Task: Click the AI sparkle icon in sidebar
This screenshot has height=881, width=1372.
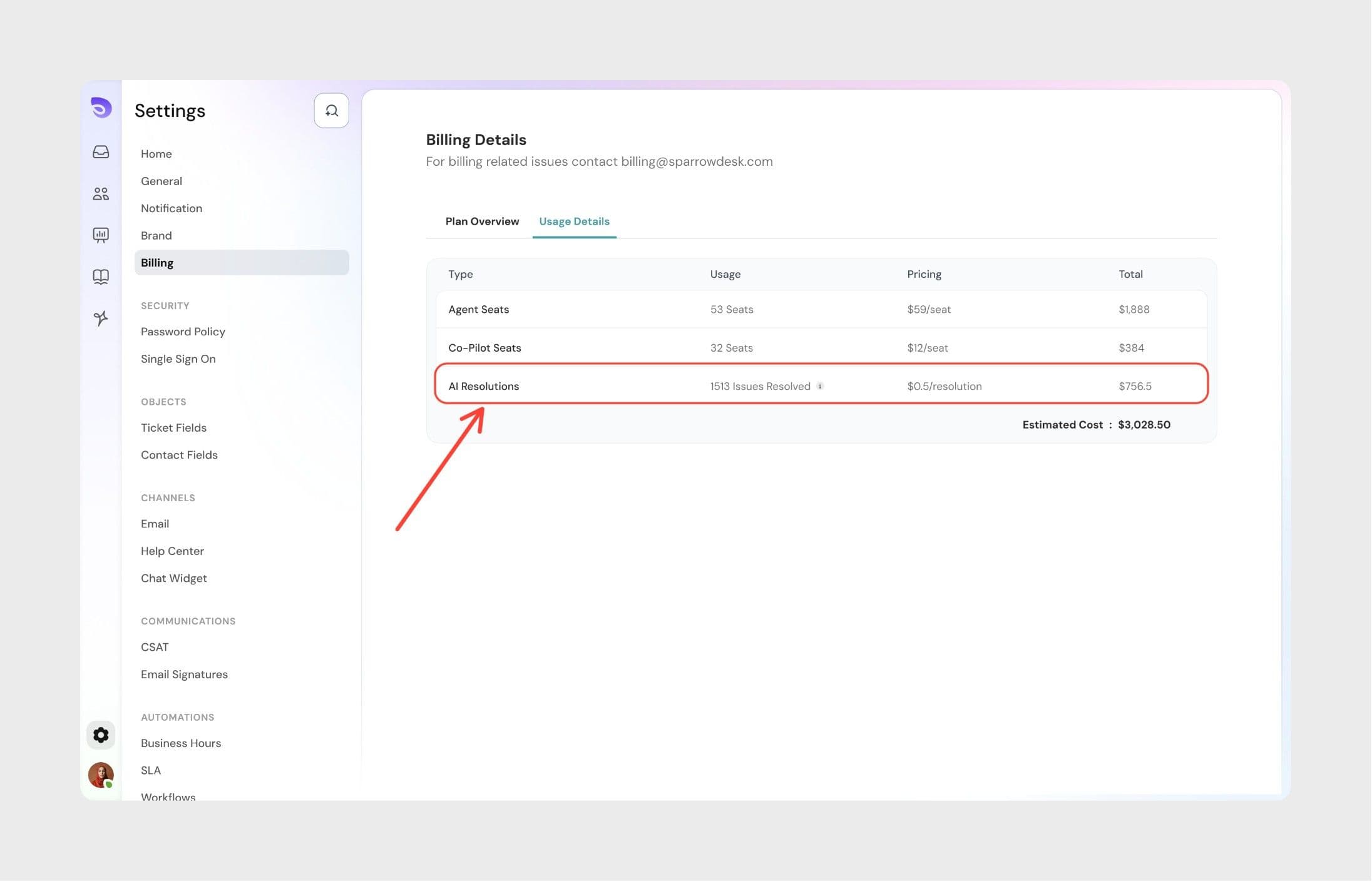Action: (x=101, y=318)
